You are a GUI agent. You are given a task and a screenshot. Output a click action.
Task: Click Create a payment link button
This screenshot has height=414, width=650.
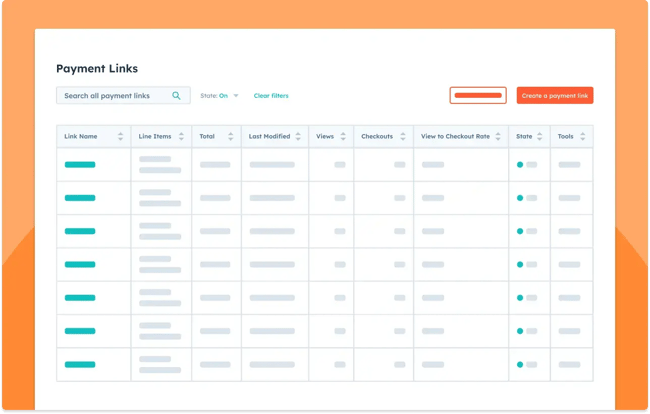click(554, 96)
